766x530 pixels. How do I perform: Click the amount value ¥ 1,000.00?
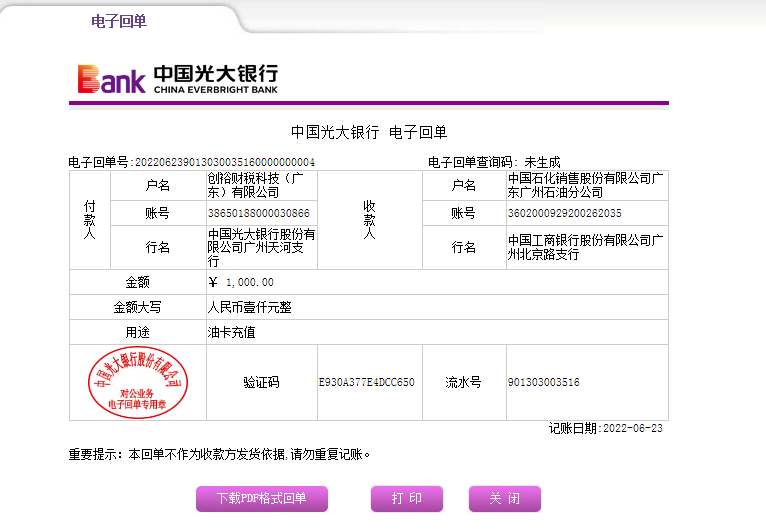click(x=241, y=282)
